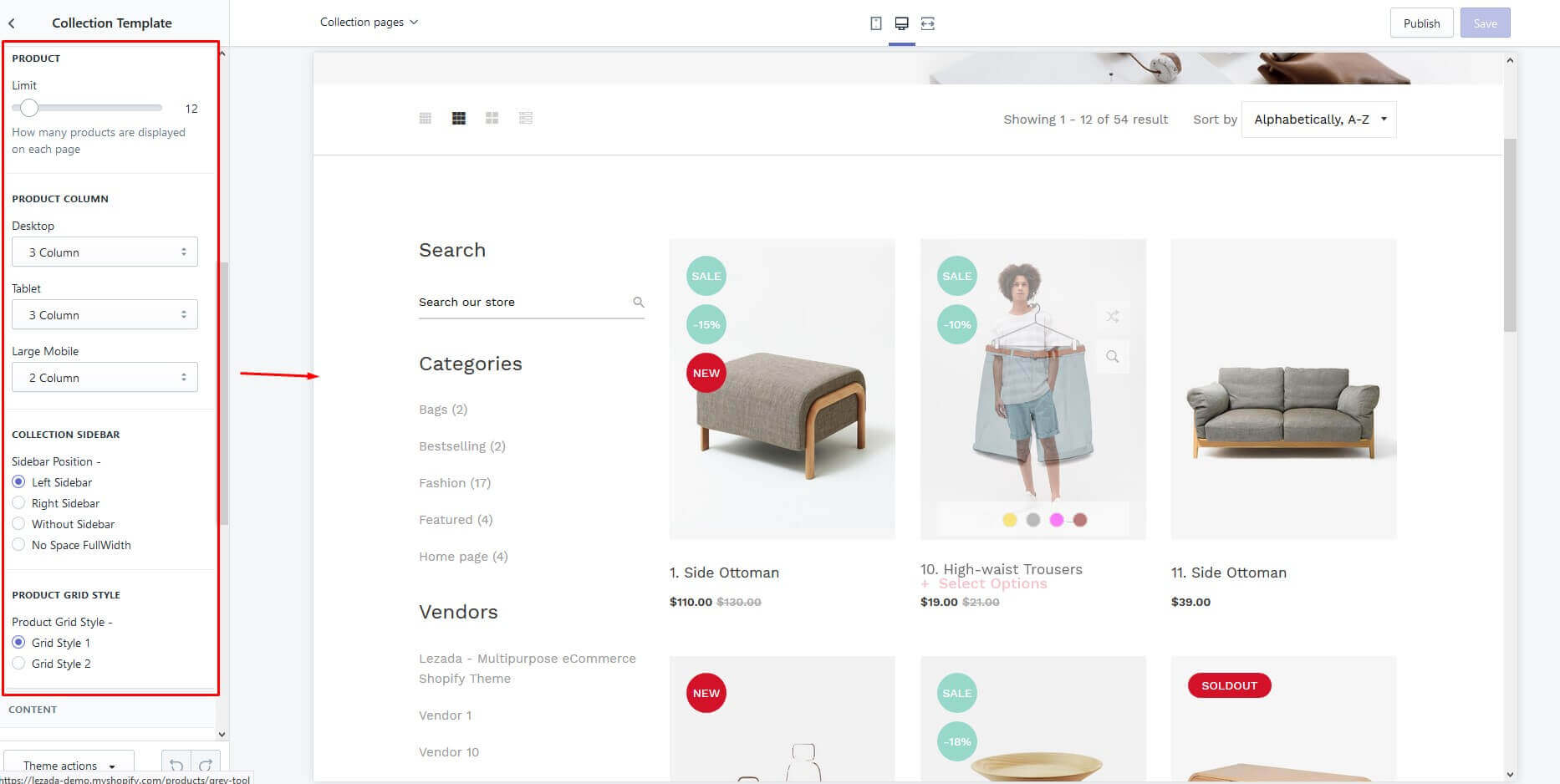
Task: Open the Large Mobile column dropdown
Action: [105, 377]
